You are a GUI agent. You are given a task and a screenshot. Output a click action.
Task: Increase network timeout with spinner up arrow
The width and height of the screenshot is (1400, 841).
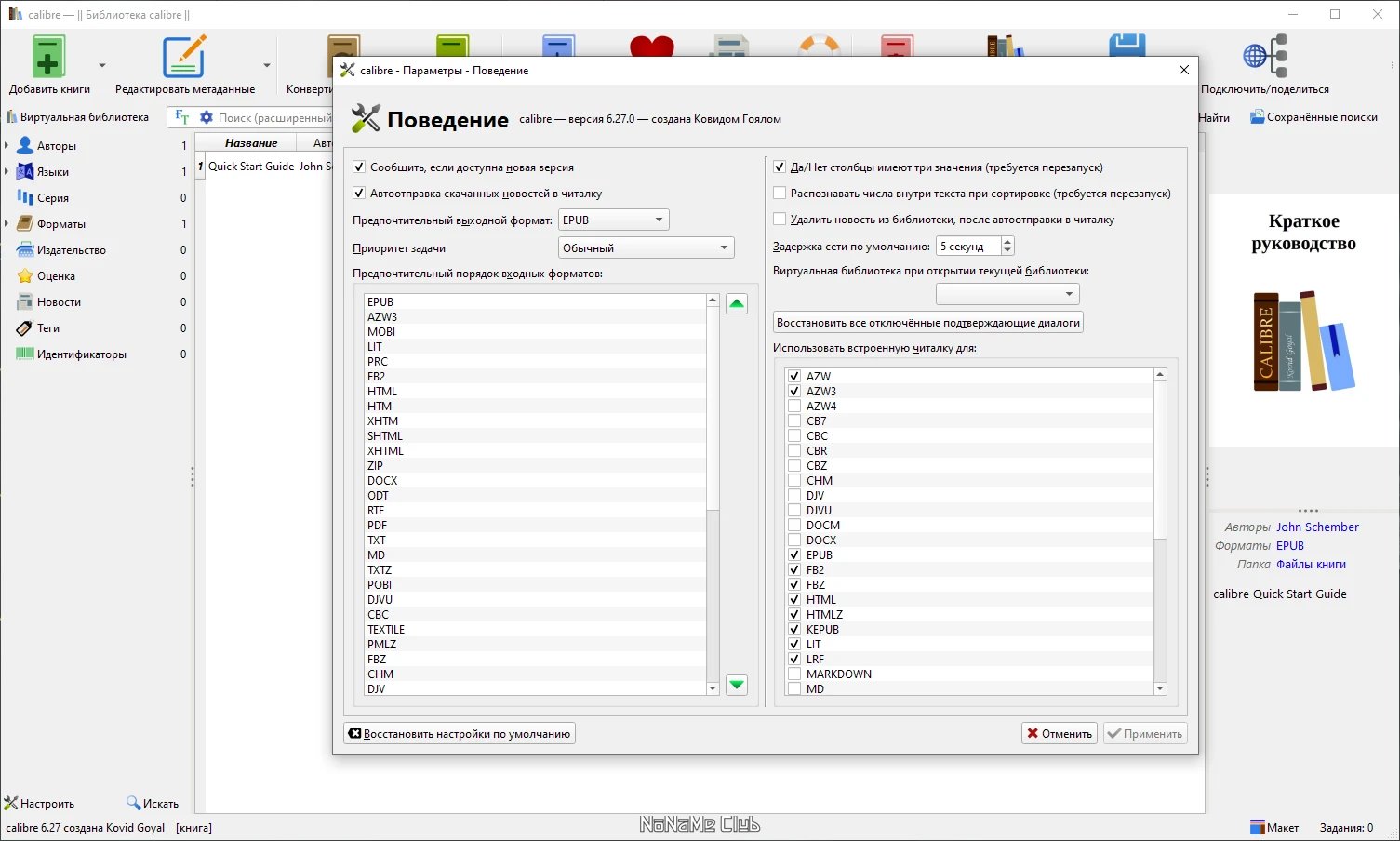click(1007, 241)
